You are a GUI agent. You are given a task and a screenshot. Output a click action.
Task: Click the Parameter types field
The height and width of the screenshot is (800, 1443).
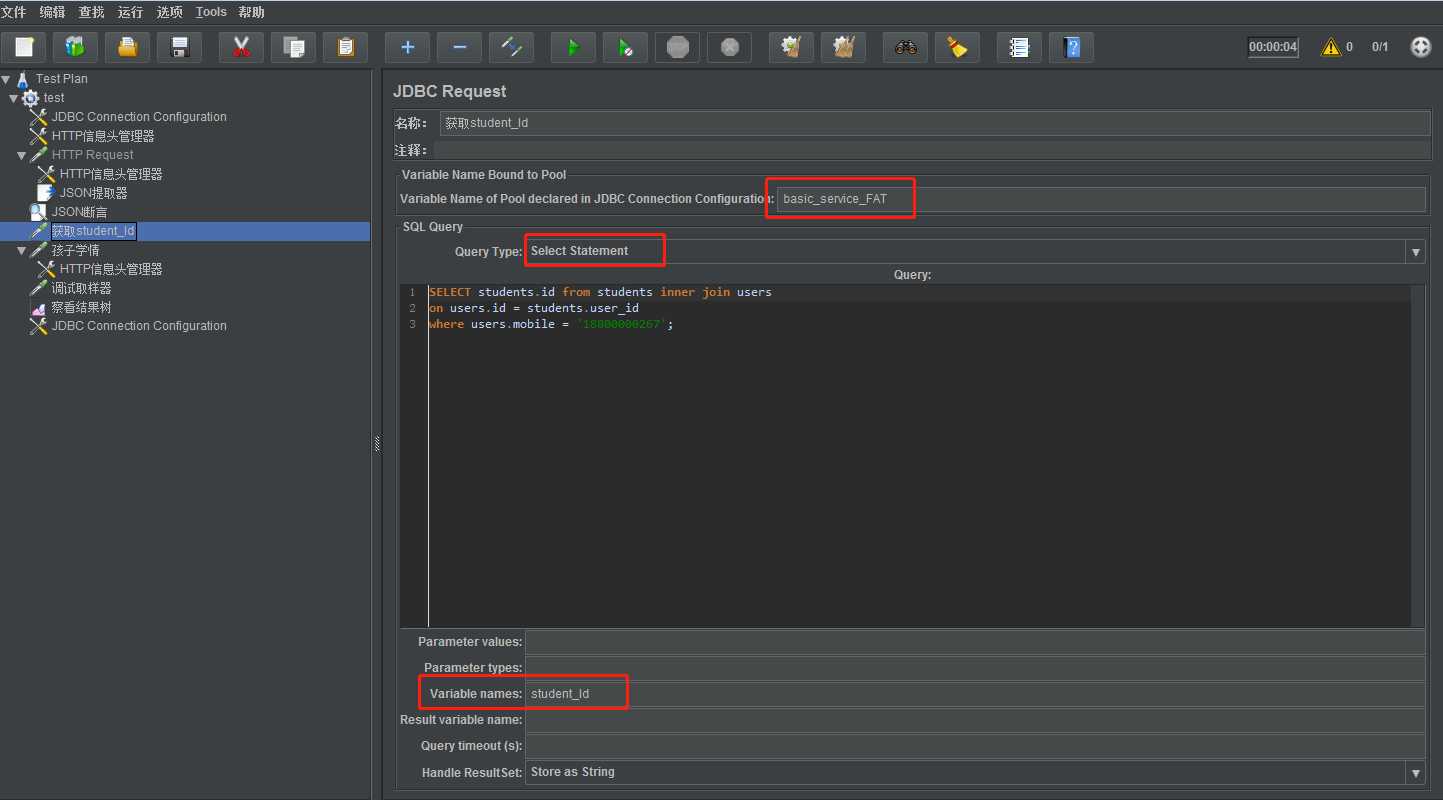(975, 668)
